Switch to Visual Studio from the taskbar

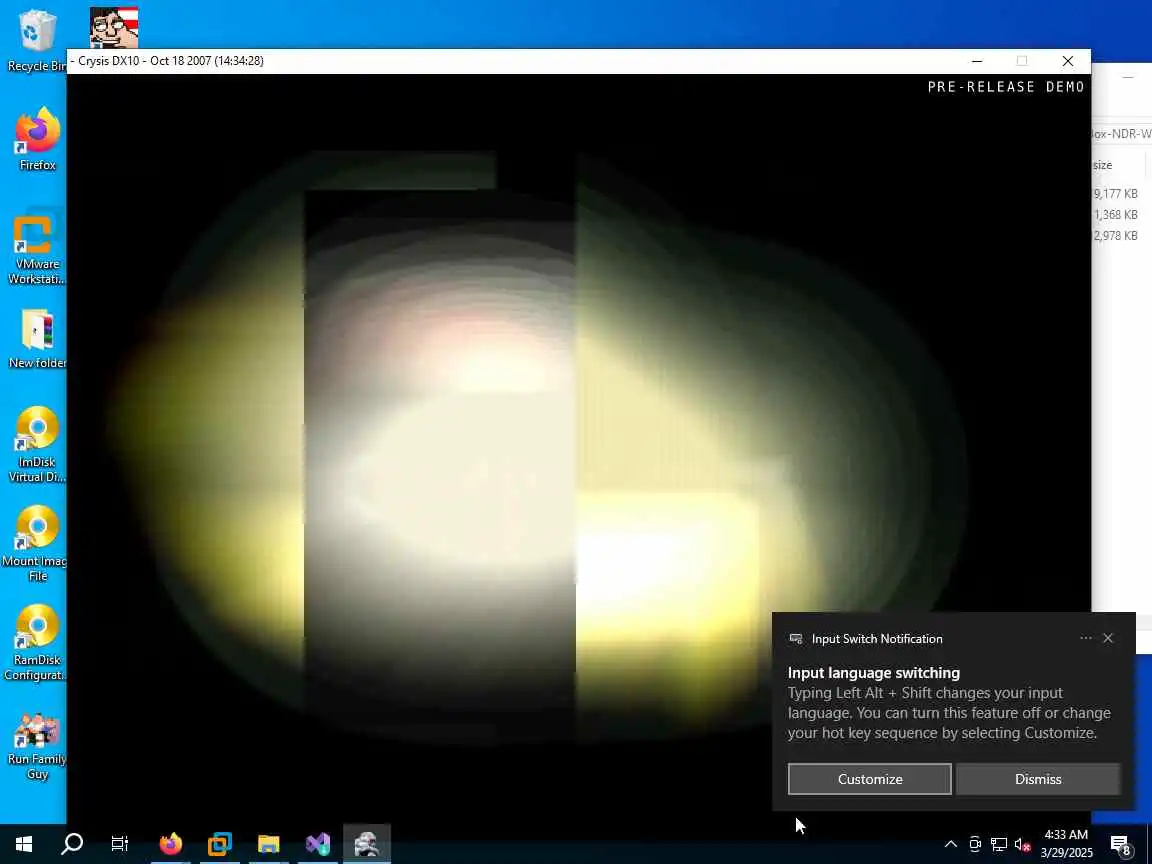tap(317, 843)
